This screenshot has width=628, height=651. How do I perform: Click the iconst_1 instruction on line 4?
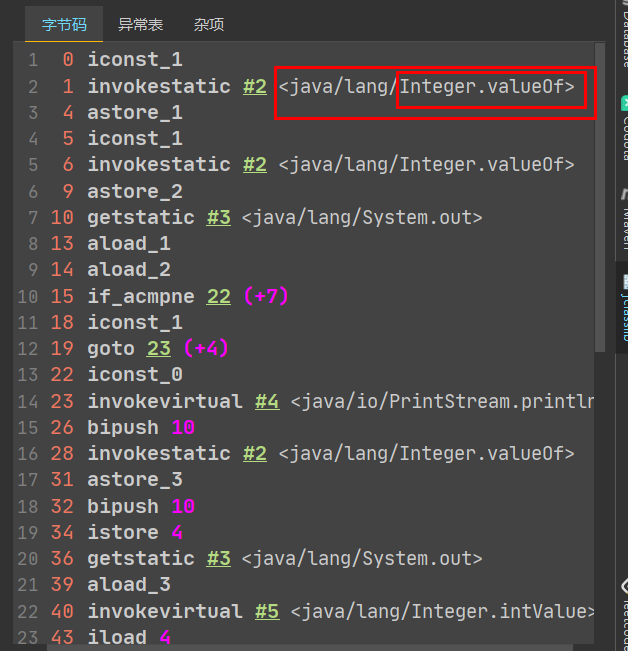(x=135, y=138)
